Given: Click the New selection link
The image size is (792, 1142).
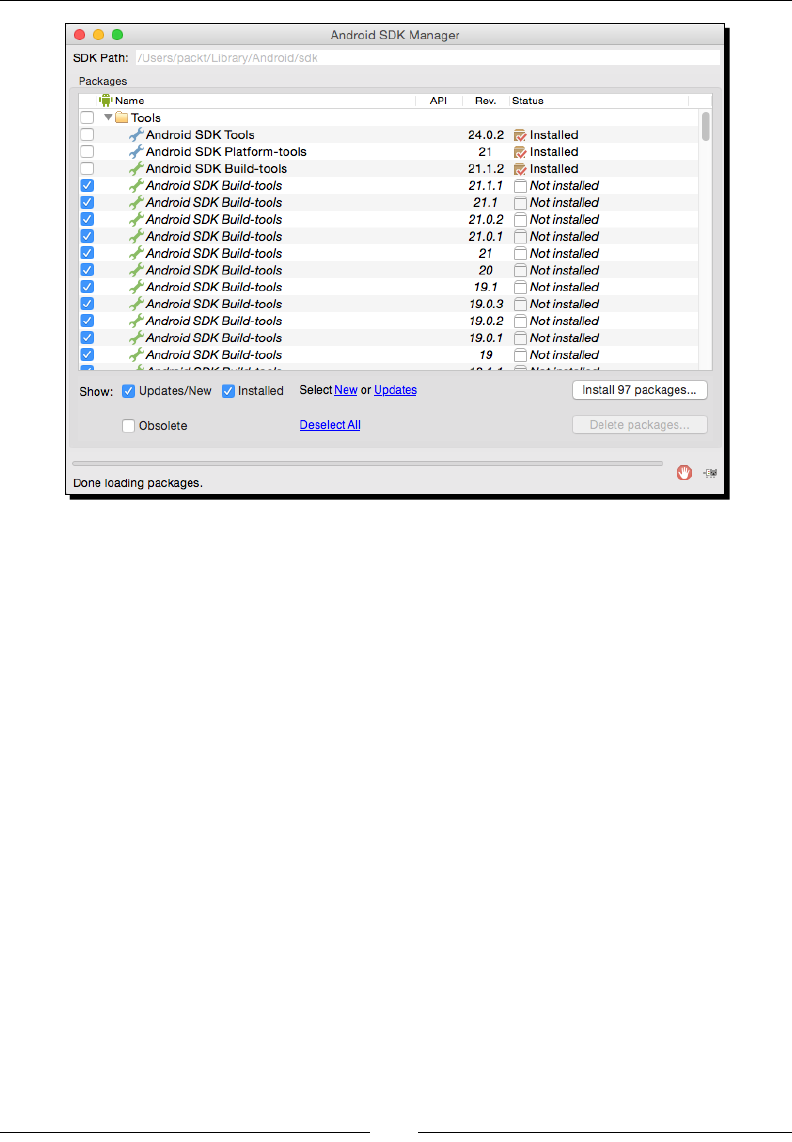Looking at the screenshot, I should pyautogui.click(x=345, y=390).
